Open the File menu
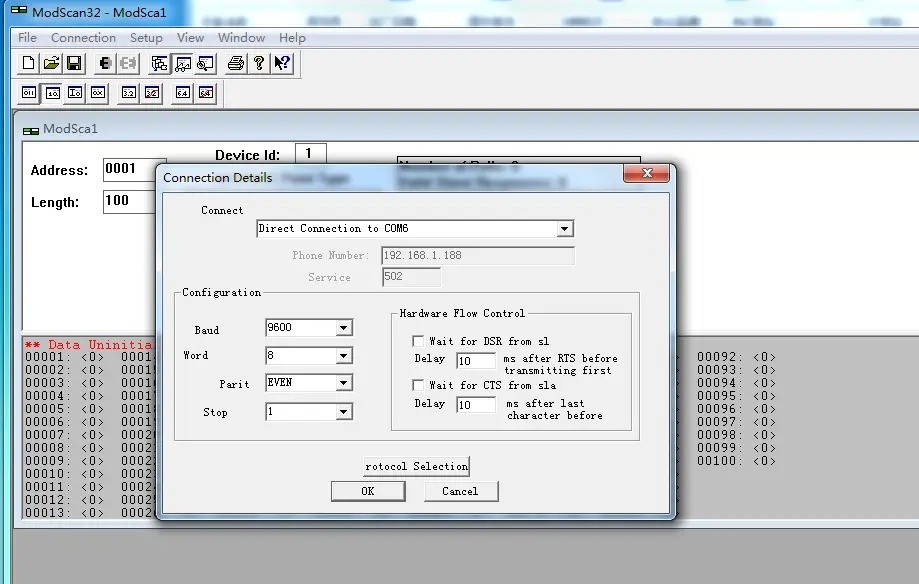The height and width of the screenshot is (584, 919). pyautogui.click(x=28, y=38)
